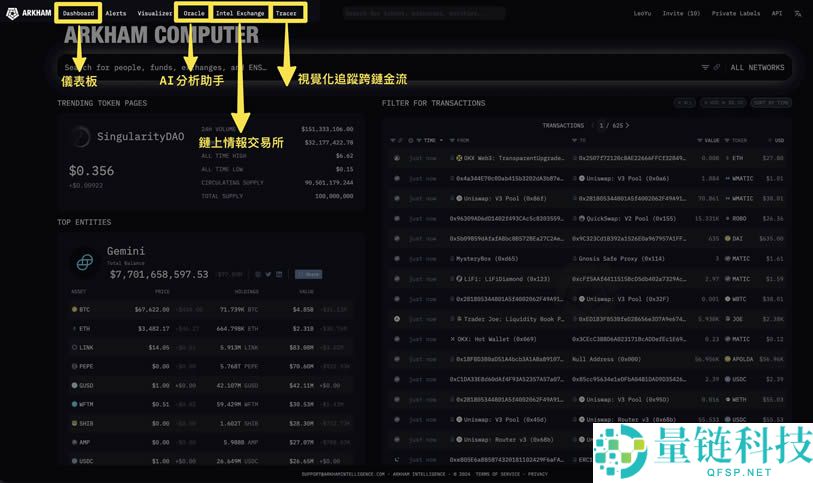The width and height of the screenshot is (813, 483).
Task: Launch the Tracer tool
Action: [287, 13]
